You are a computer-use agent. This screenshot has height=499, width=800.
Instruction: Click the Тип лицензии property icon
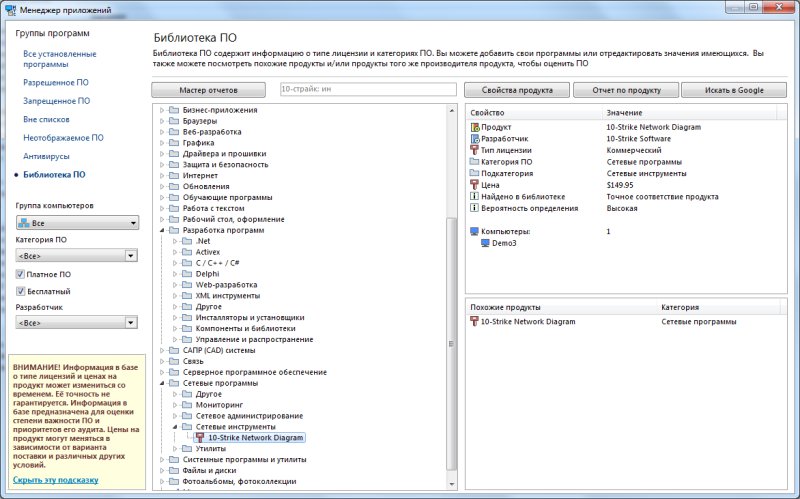click(474, 151)
